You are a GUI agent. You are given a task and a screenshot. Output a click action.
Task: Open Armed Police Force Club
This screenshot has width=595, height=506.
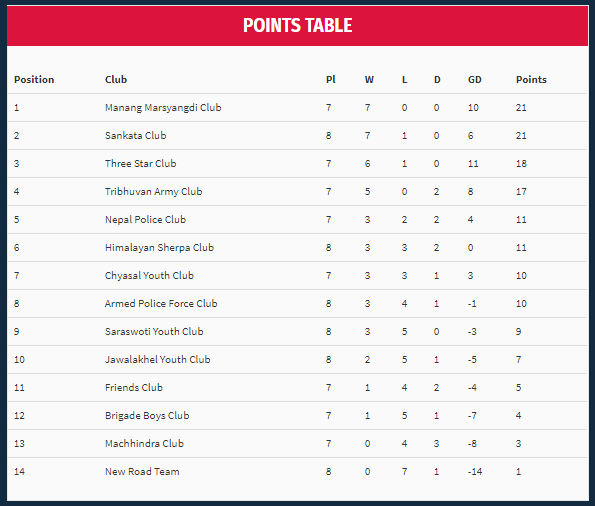pos(161,303)
